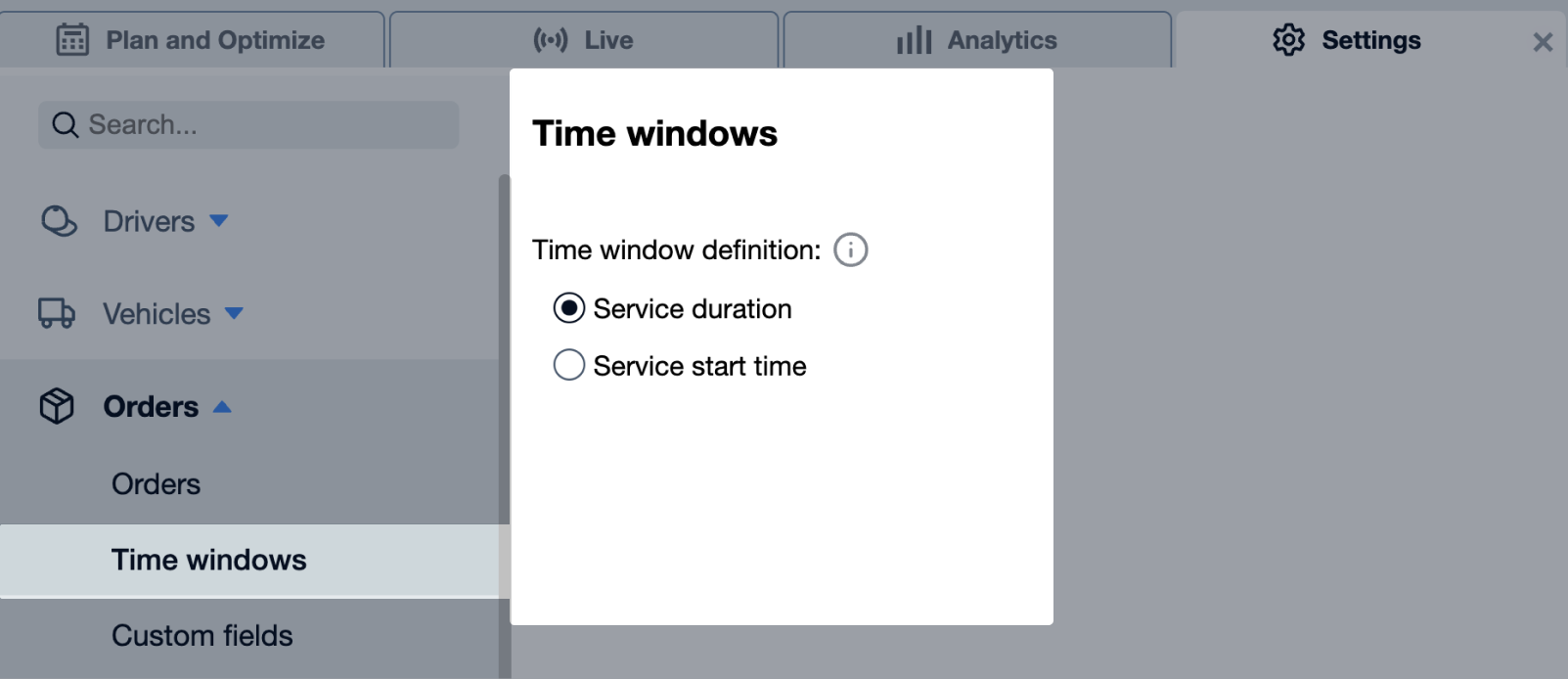Click the info icon next to Time window definition
The image size is (1568, 679).
click(851, 249)
